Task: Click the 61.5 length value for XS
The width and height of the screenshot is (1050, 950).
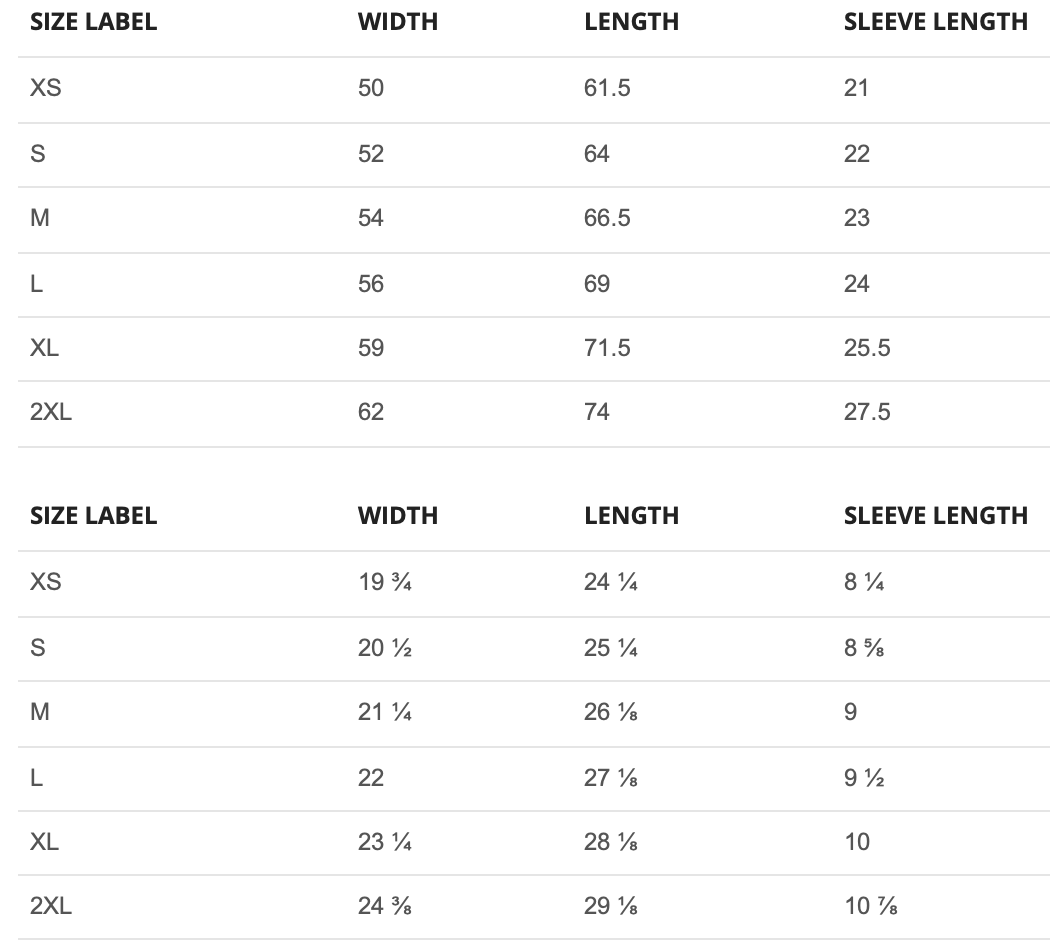Action: [607, 88]
